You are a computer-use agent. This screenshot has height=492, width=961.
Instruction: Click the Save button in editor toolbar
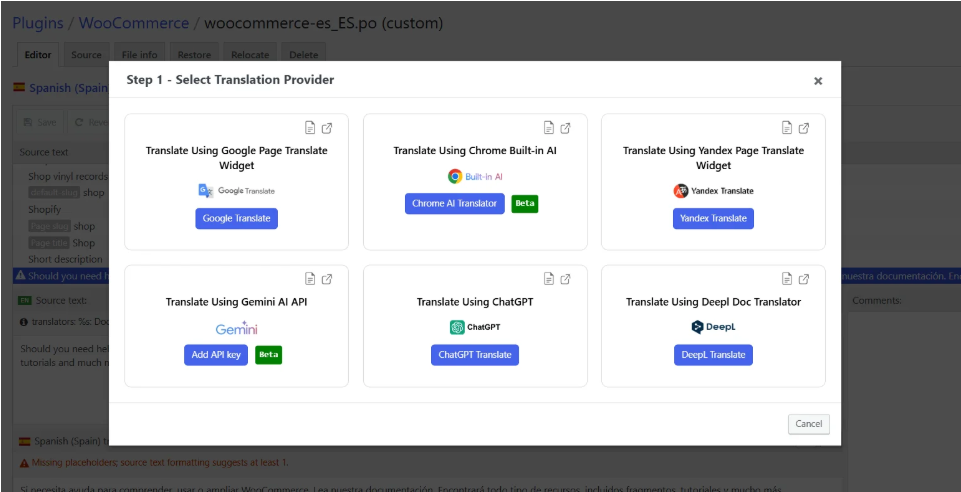tap(39, 123)
